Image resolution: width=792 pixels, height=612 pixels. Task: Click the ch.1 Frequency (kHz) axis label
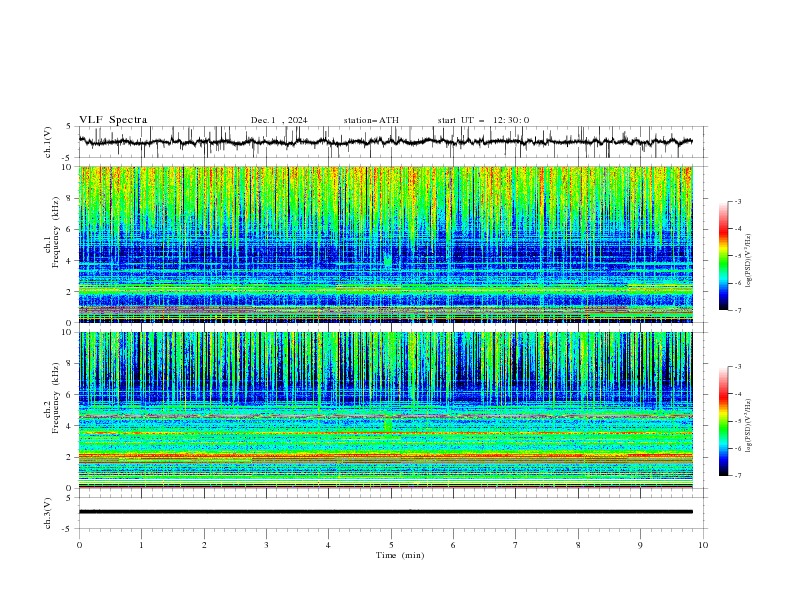52,230
